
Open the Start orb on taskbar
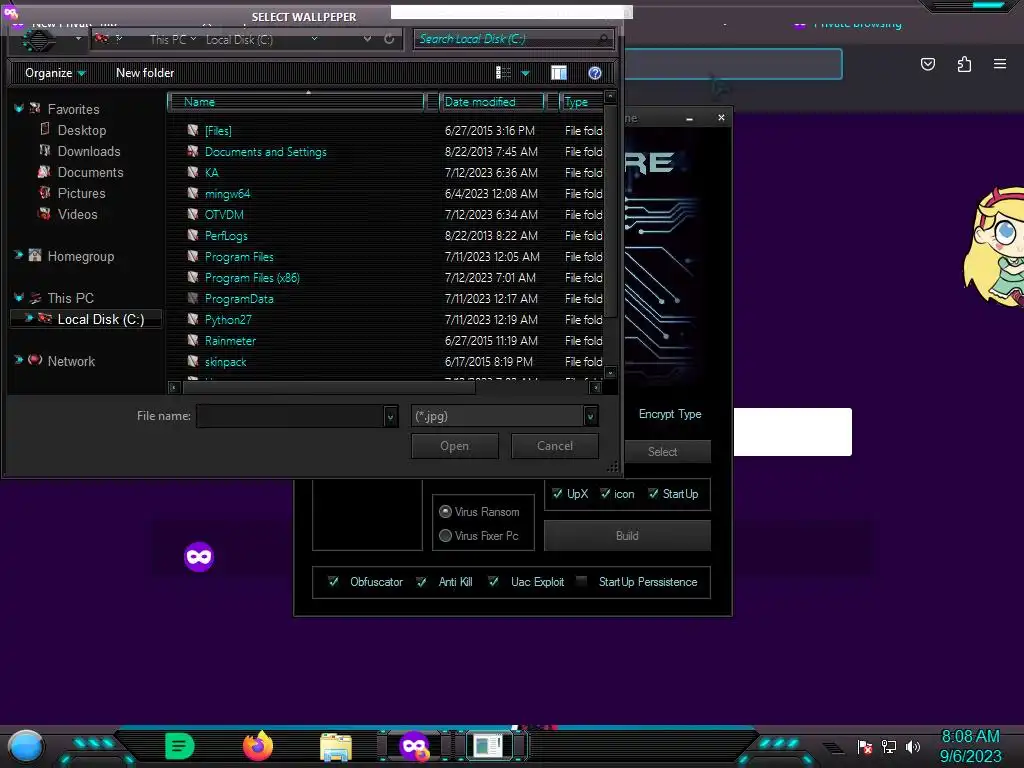click(x=26, y=747)
